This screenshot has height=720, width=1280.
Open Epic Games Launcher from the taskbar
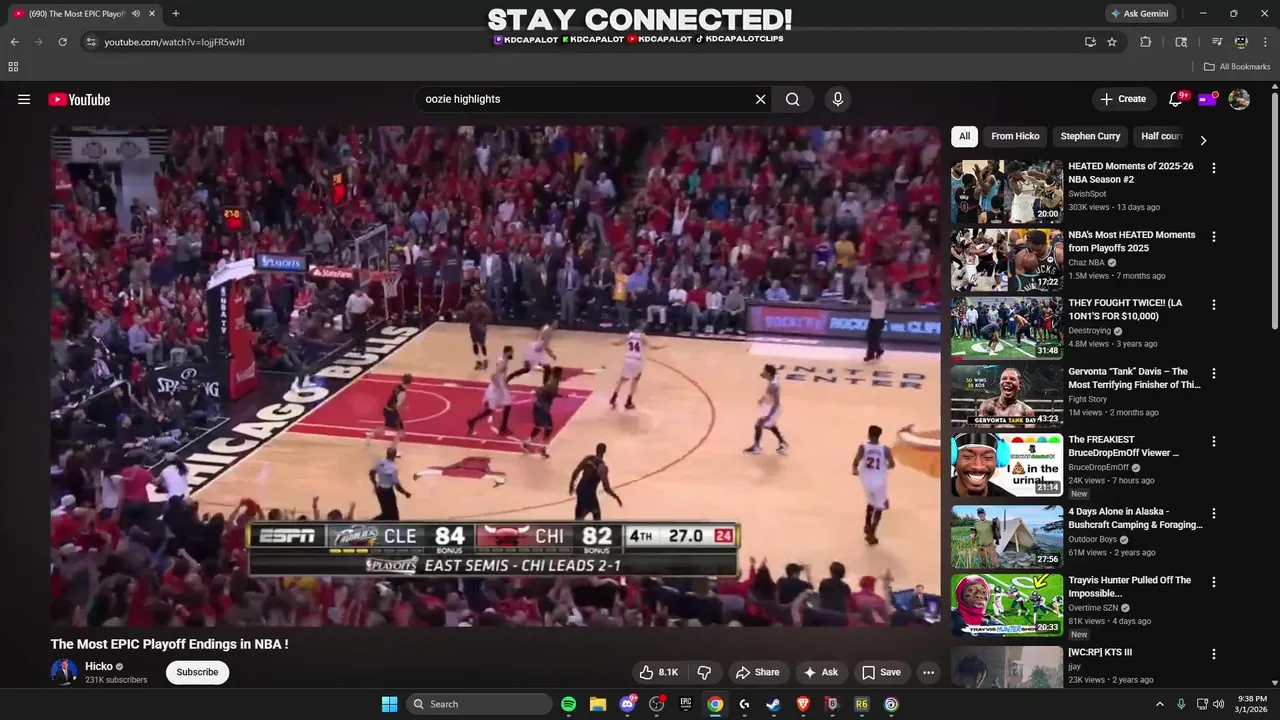click(686, 704)
